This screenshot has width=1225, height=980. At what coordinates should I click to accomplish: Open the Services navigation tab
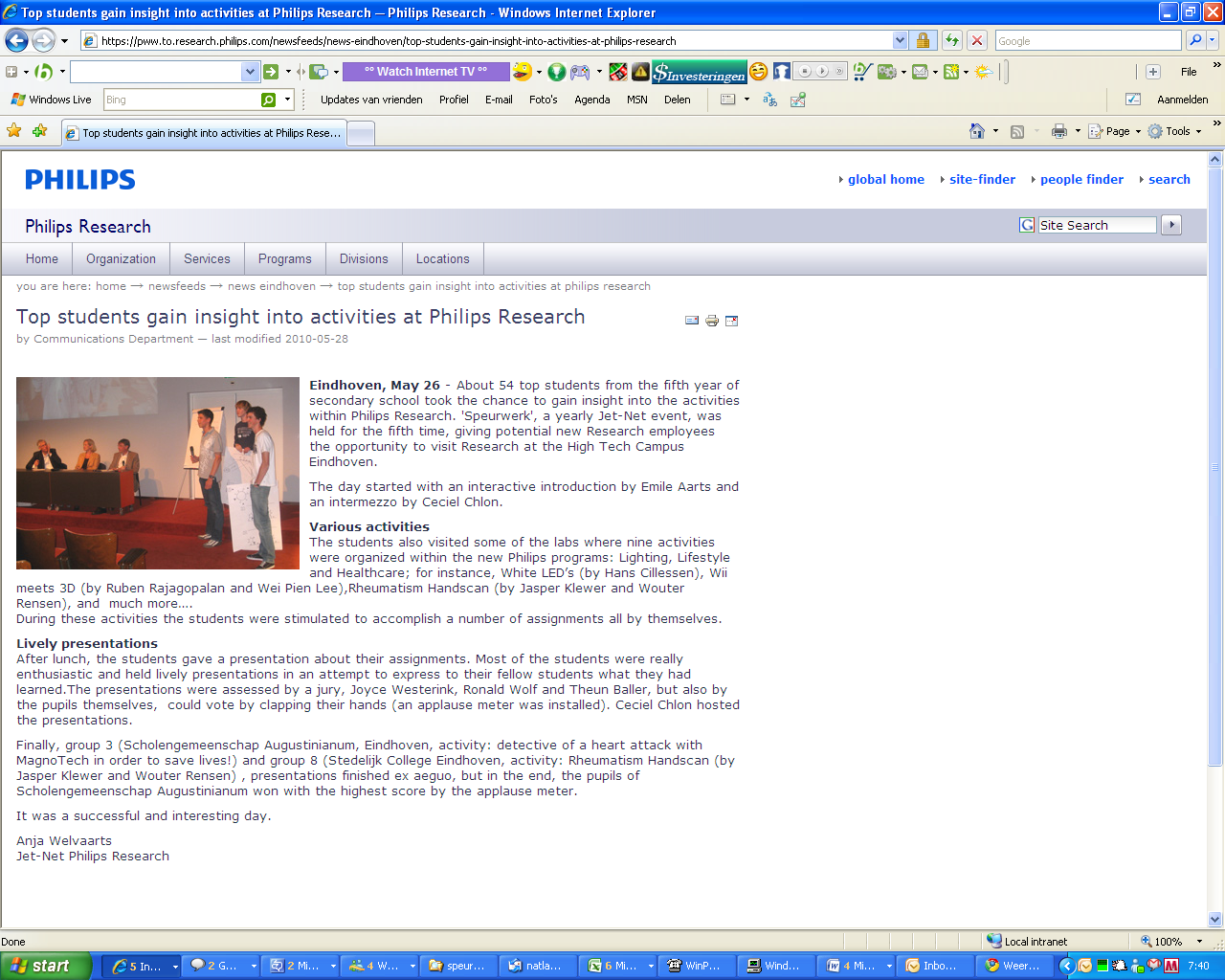click(x=207, y=258)
